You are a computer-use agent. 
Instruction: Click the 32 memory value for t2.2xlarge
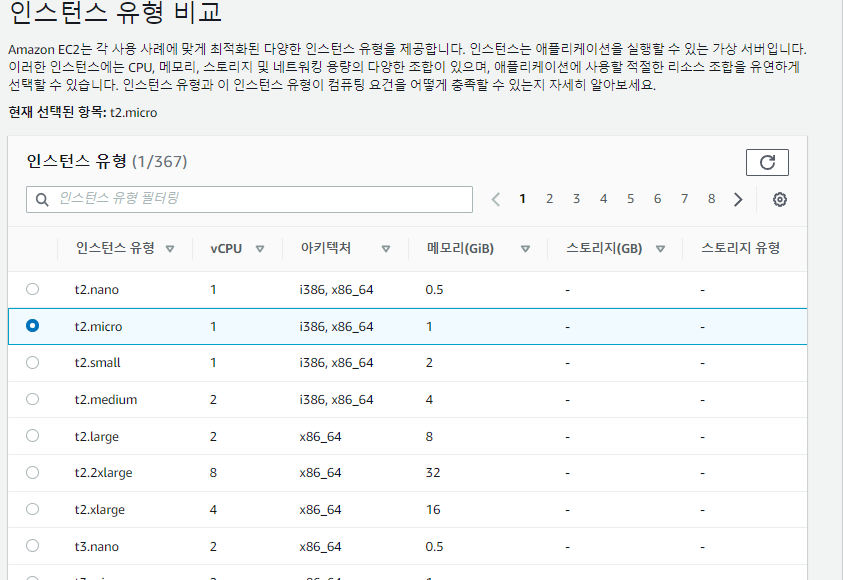433,472
